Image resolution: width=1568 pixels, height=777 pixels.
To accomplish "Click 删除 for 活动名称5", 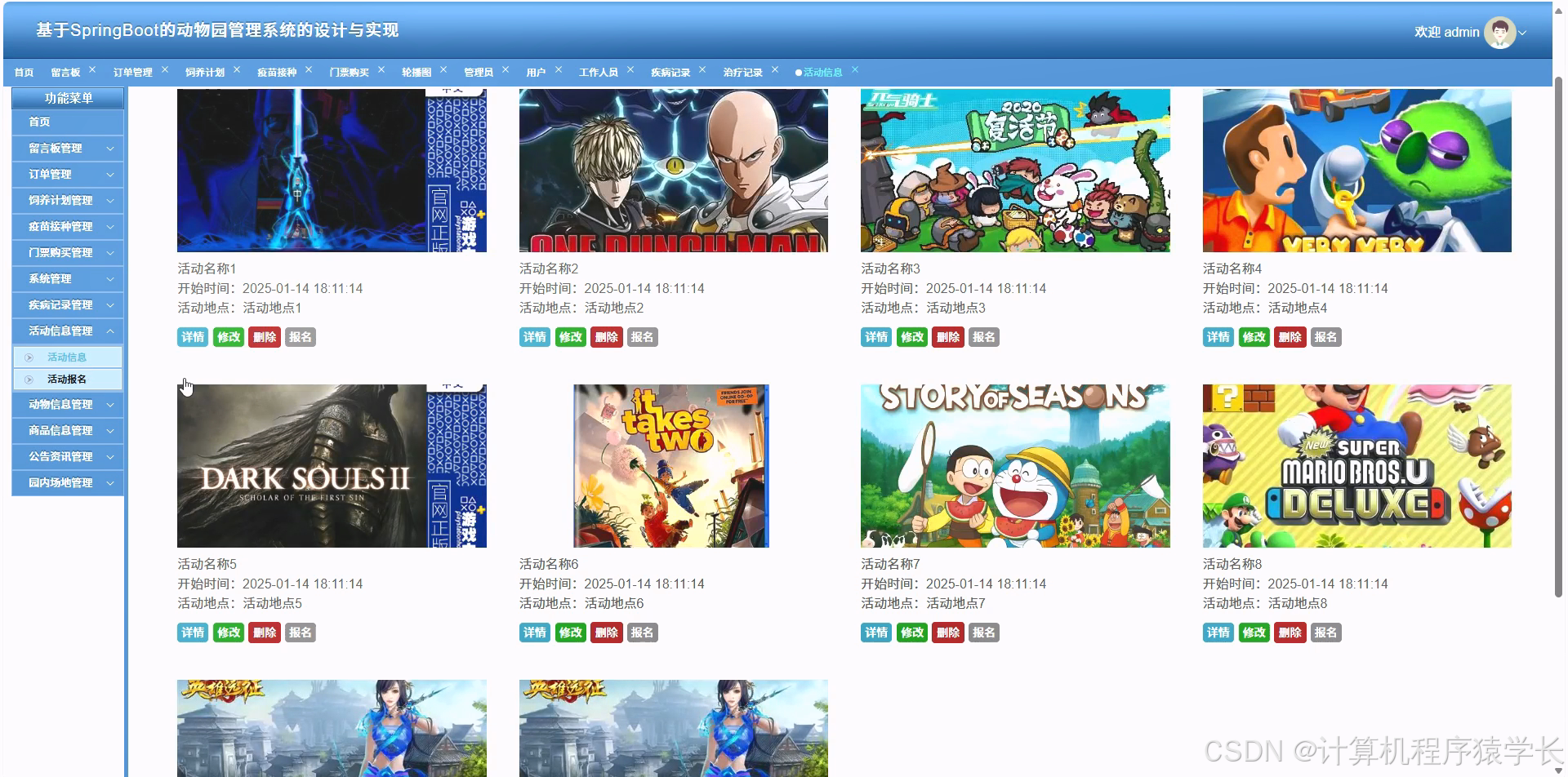I will click(x=265, y=633).
